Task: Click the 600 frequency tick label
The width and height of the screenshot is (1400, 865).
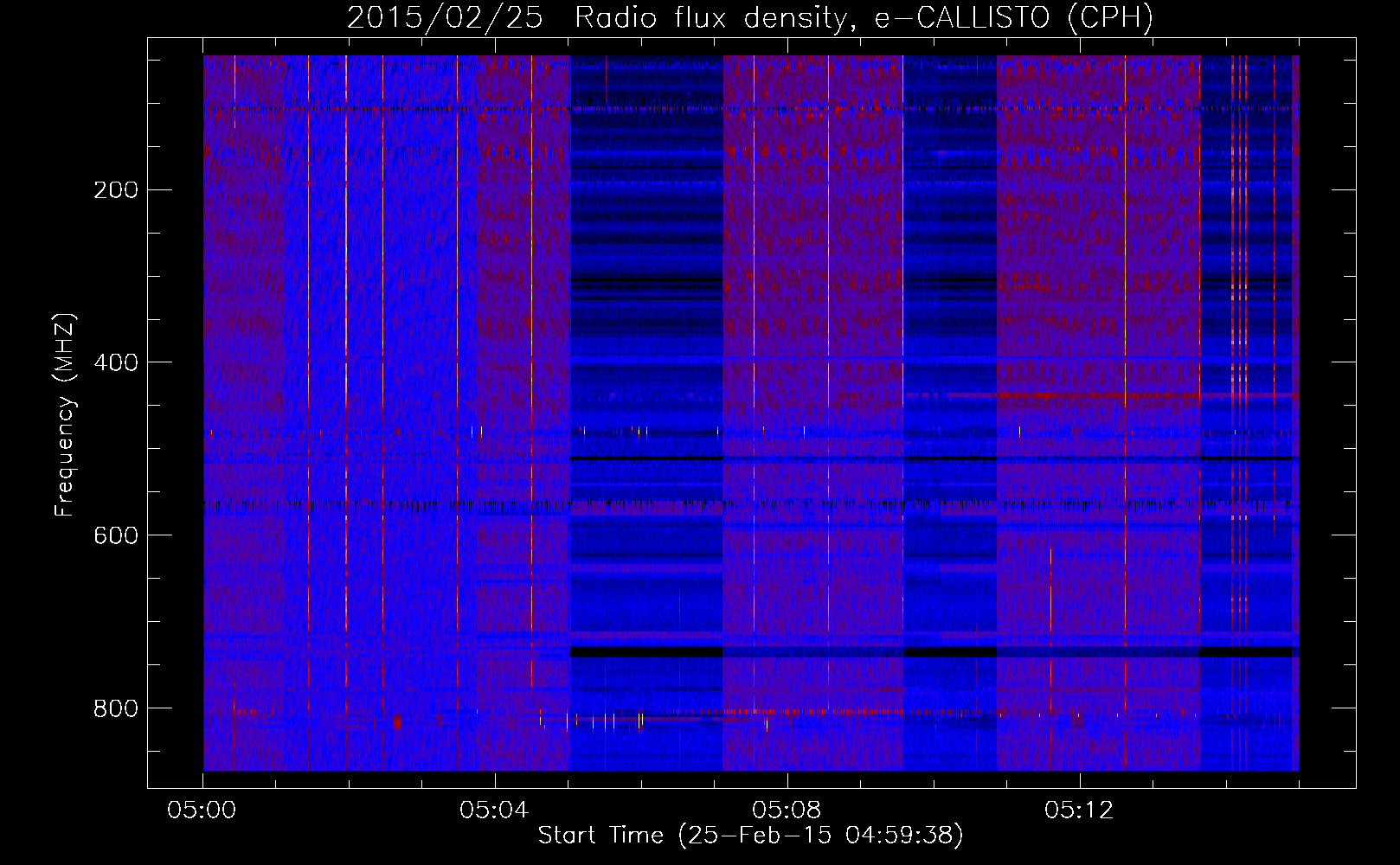Action: tap(115, 535)
